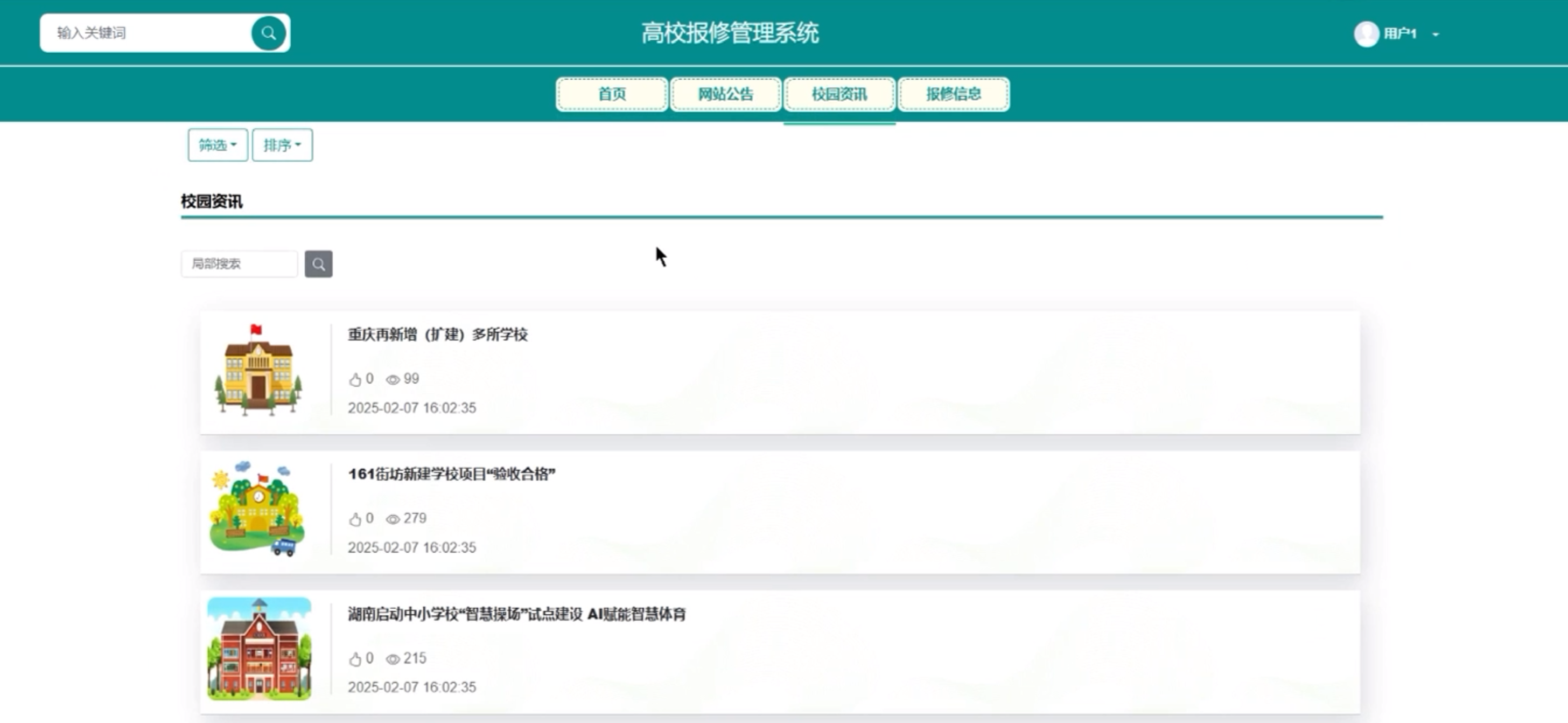
Task: Like the 重庆再新增 article thumbs-up icon
Action: (355, 379)
